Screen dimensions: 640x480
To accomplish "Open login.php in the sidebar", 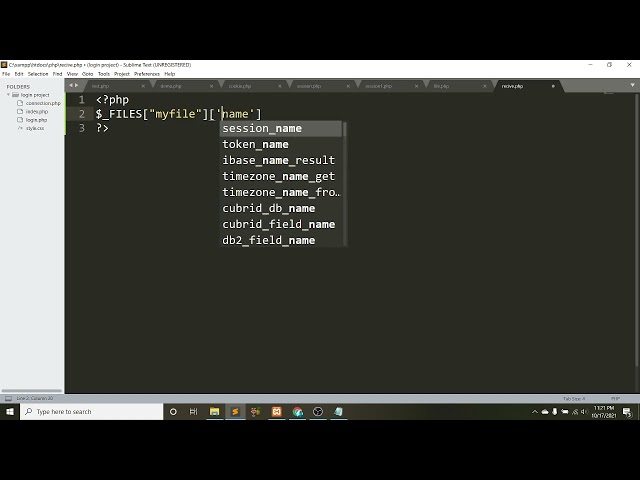I will [36, 120].
